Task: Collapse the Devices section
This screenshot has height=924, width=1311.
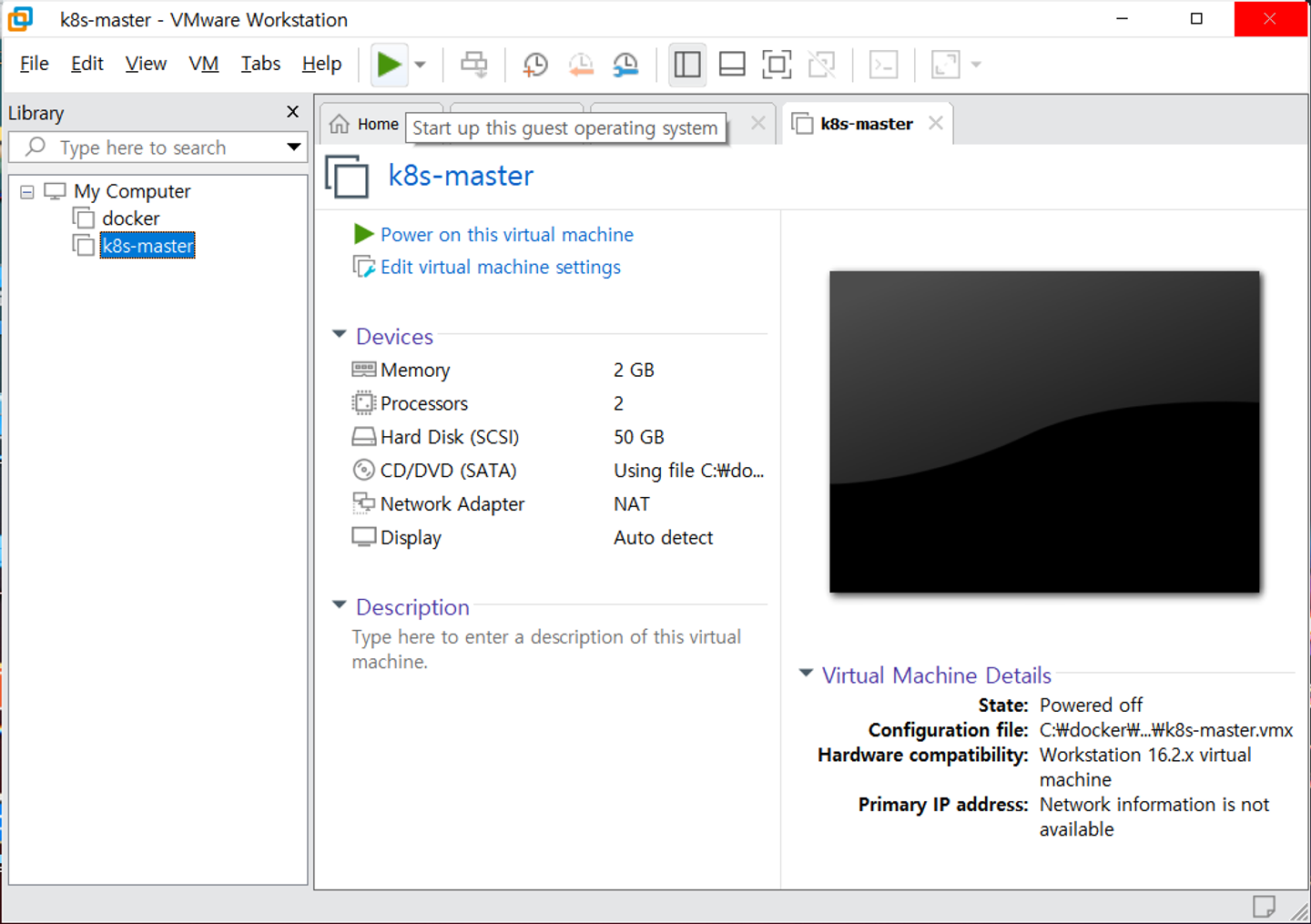Action: pyautogui.click(x=340, y=335)
